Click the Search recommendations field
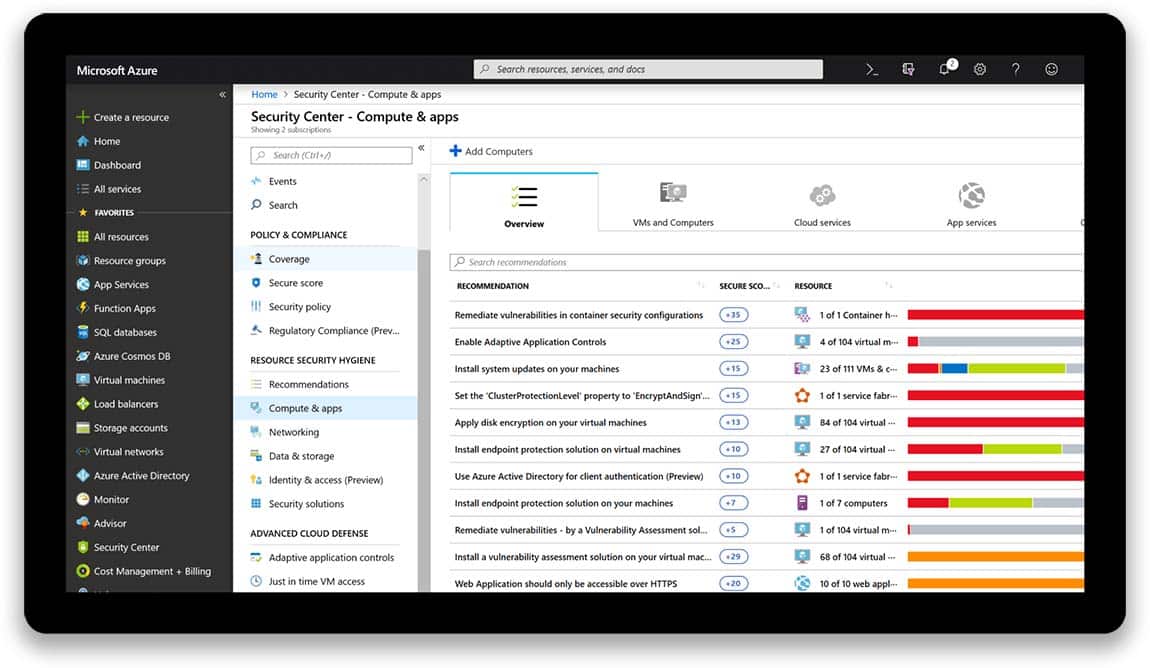 tap(600, 261)
